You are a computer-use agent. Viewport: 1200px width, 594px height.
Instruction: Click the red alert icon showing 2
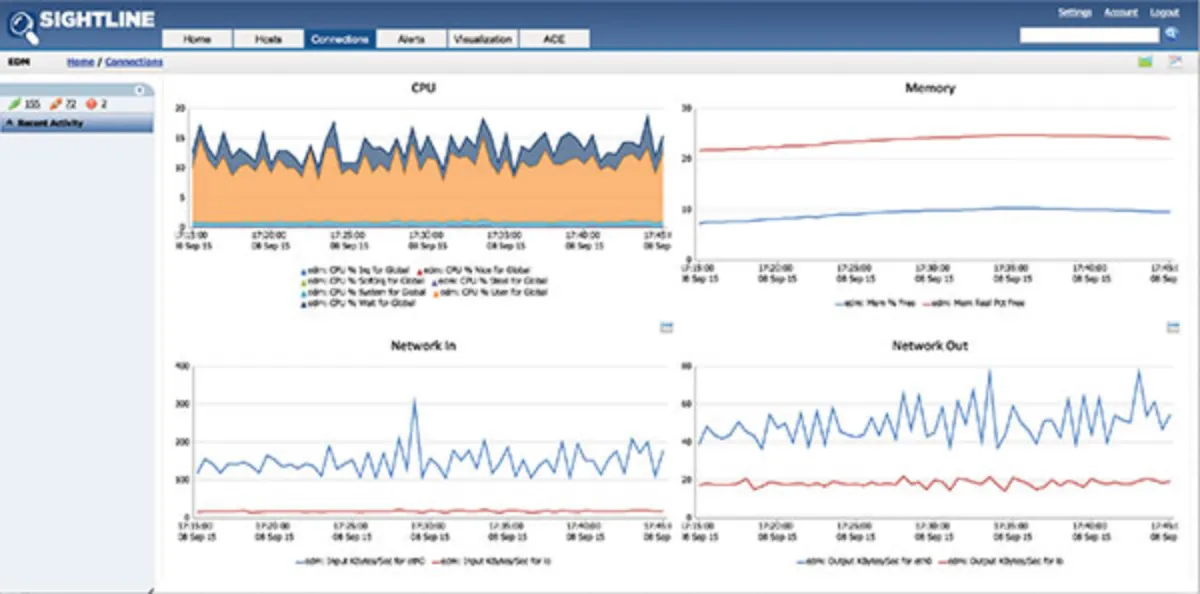tap(92, 103)
